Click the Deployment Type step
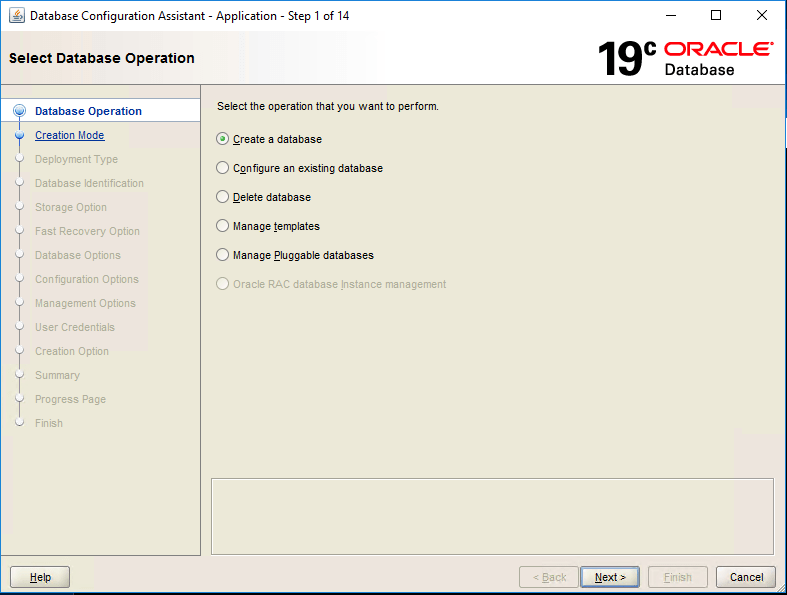 tap(76, 159)
